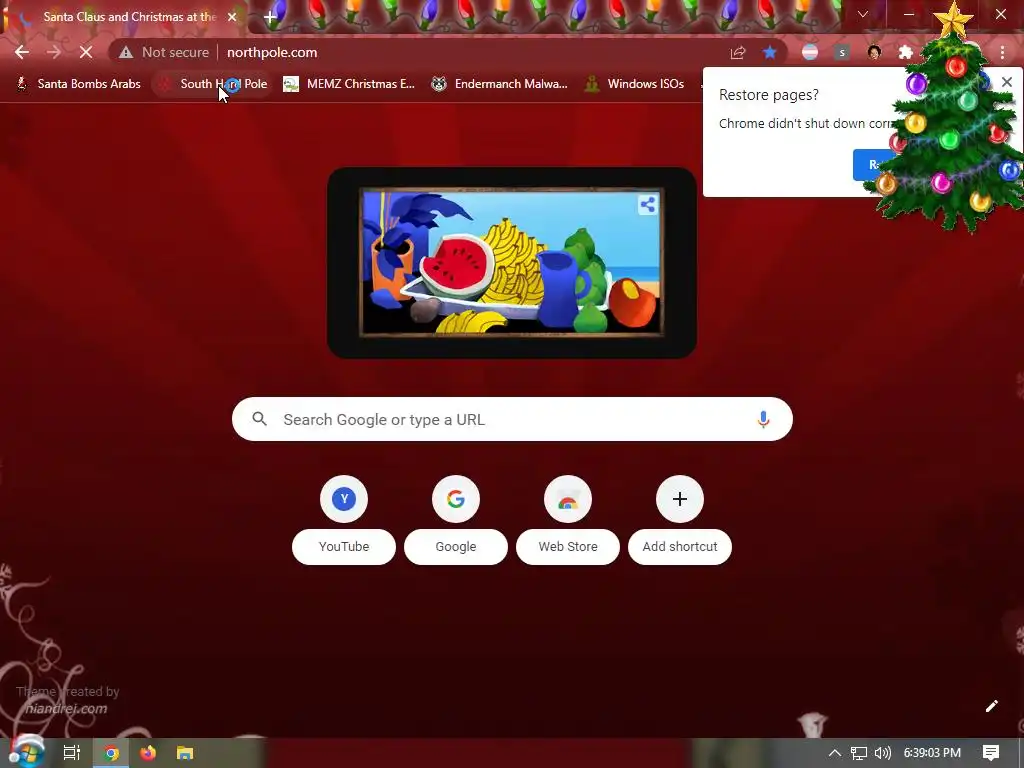The width and height of the screenshot is (1024, 768).
Task: Open the Endermanch Malware bookmark
Action: tap(500, 84)
